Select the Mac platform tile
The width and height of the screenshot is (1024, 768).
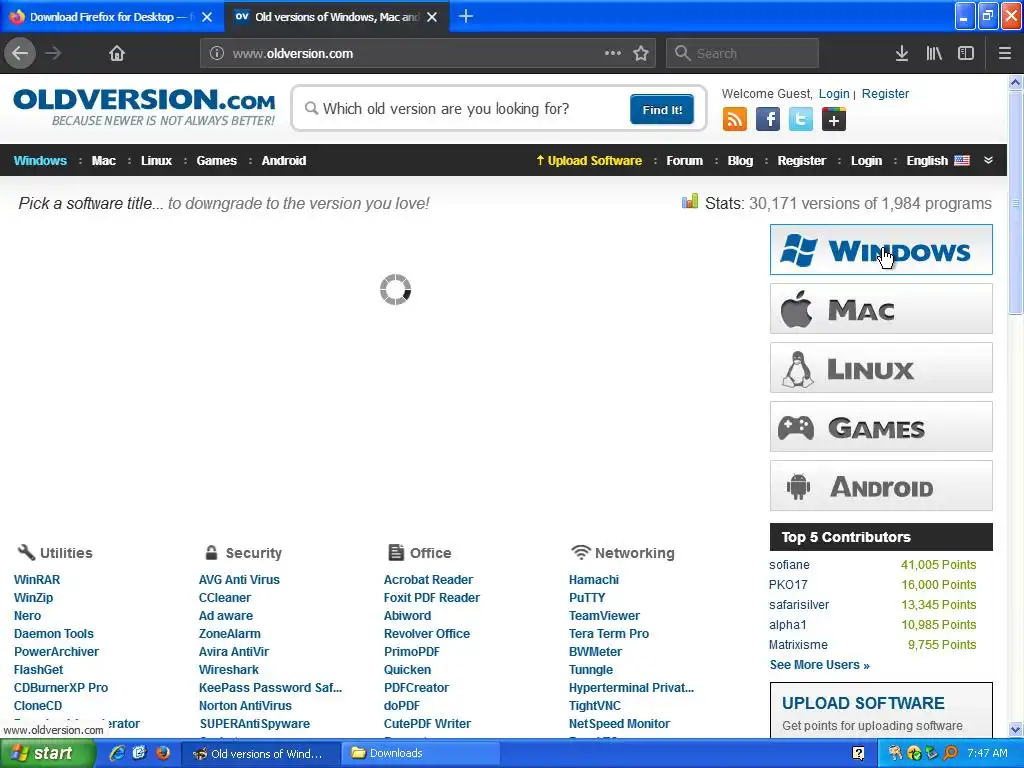click(881, 309)
